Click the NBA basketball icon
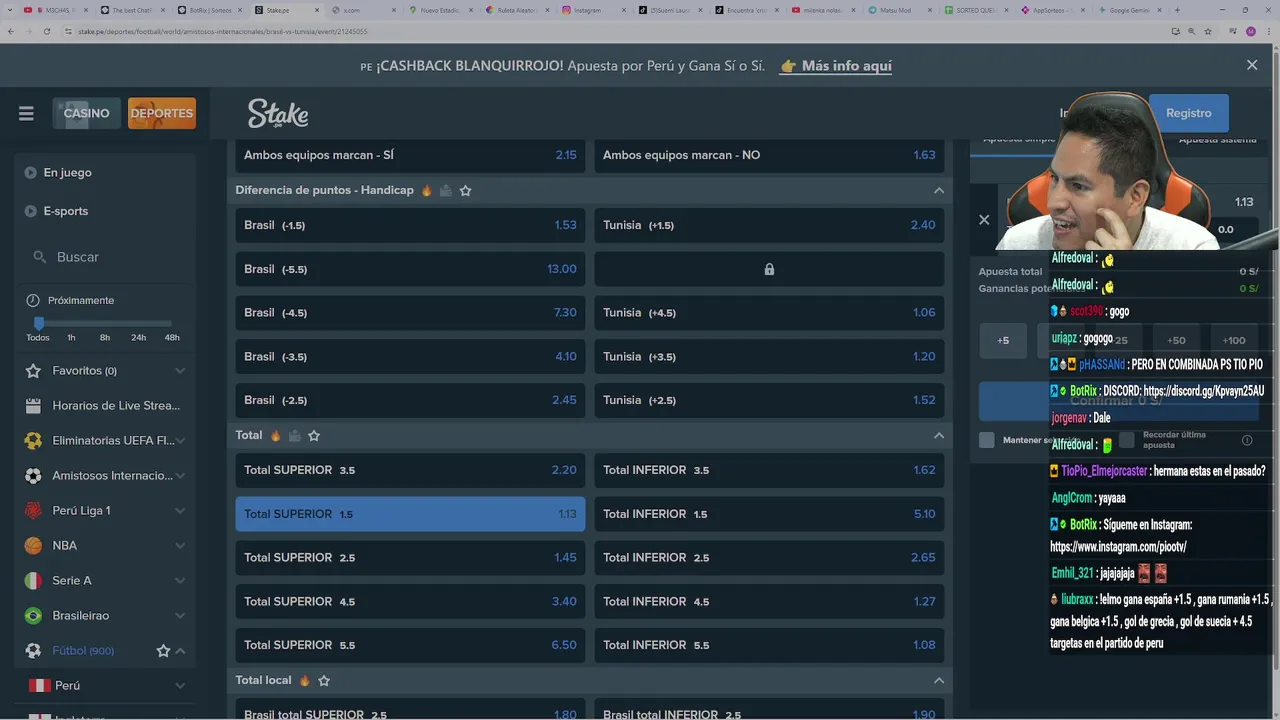1280x720 pixels. coord(33,546)
